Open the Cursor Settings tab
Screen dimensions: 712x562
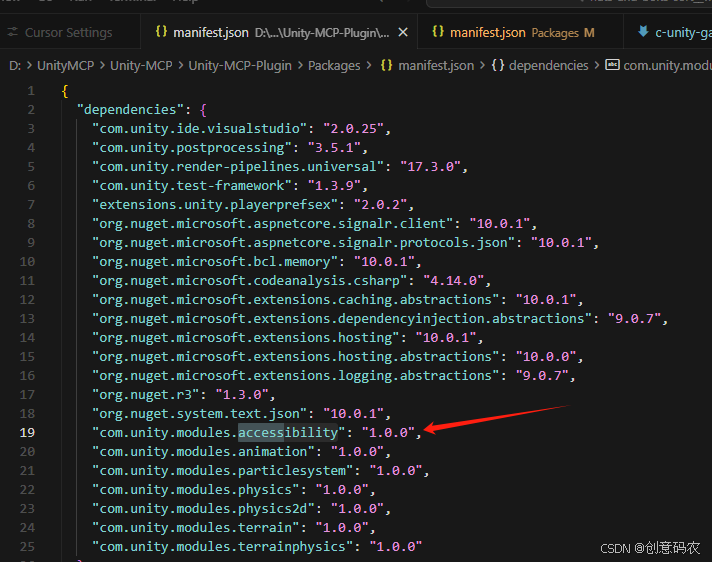tap(68, 33)
